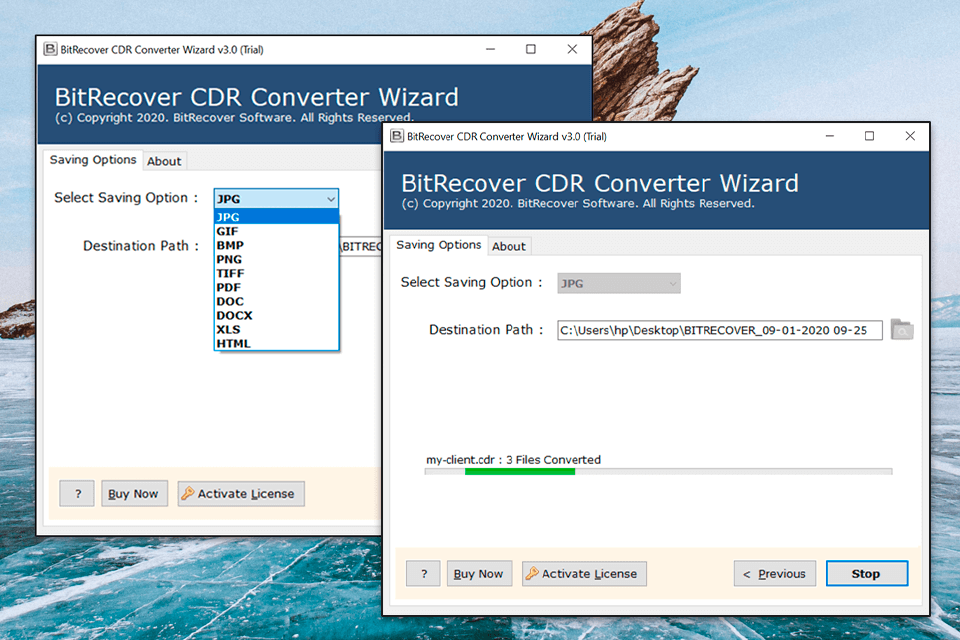The image size is (960, 640).
Task: Maximize the front converter window
Action: coord(869,136)
